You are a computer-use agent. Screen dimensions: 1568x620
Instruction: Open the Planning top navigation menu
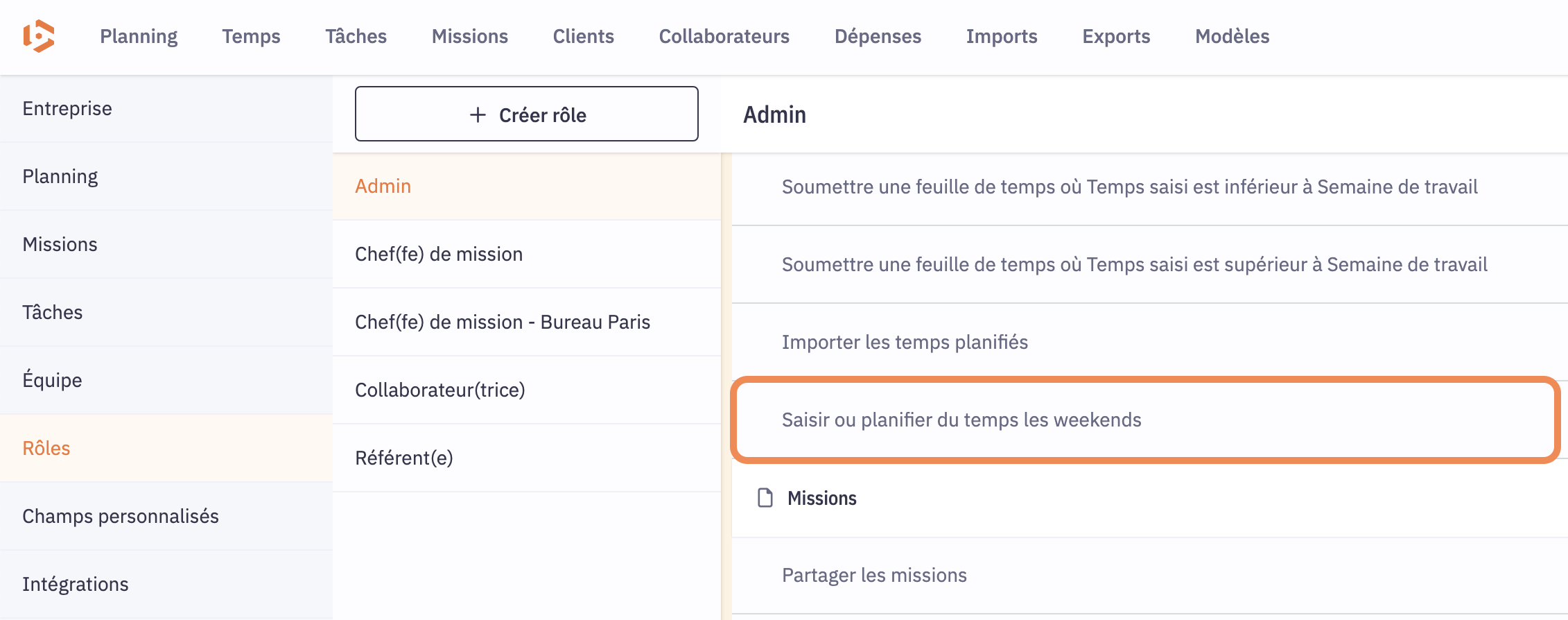[139, 36]
